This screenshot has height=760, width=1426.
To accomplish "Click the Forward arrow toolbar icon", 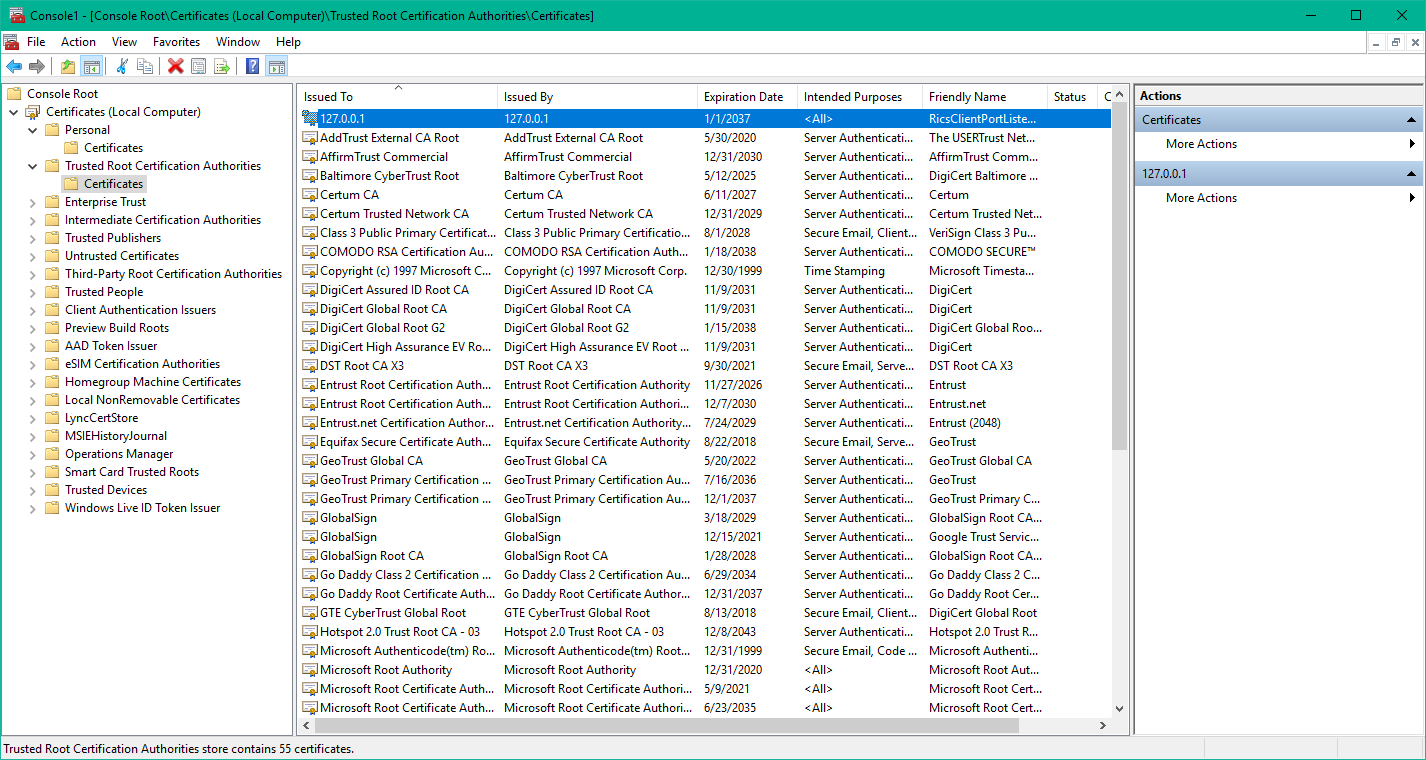I will click(x=37, y=66).
